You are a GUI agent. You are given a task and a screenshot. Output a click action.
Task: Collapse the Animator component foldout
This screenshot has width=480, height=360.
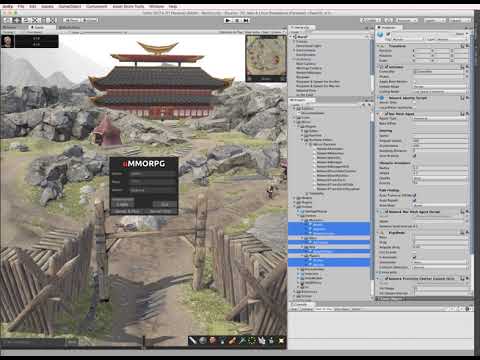(379, 67)
